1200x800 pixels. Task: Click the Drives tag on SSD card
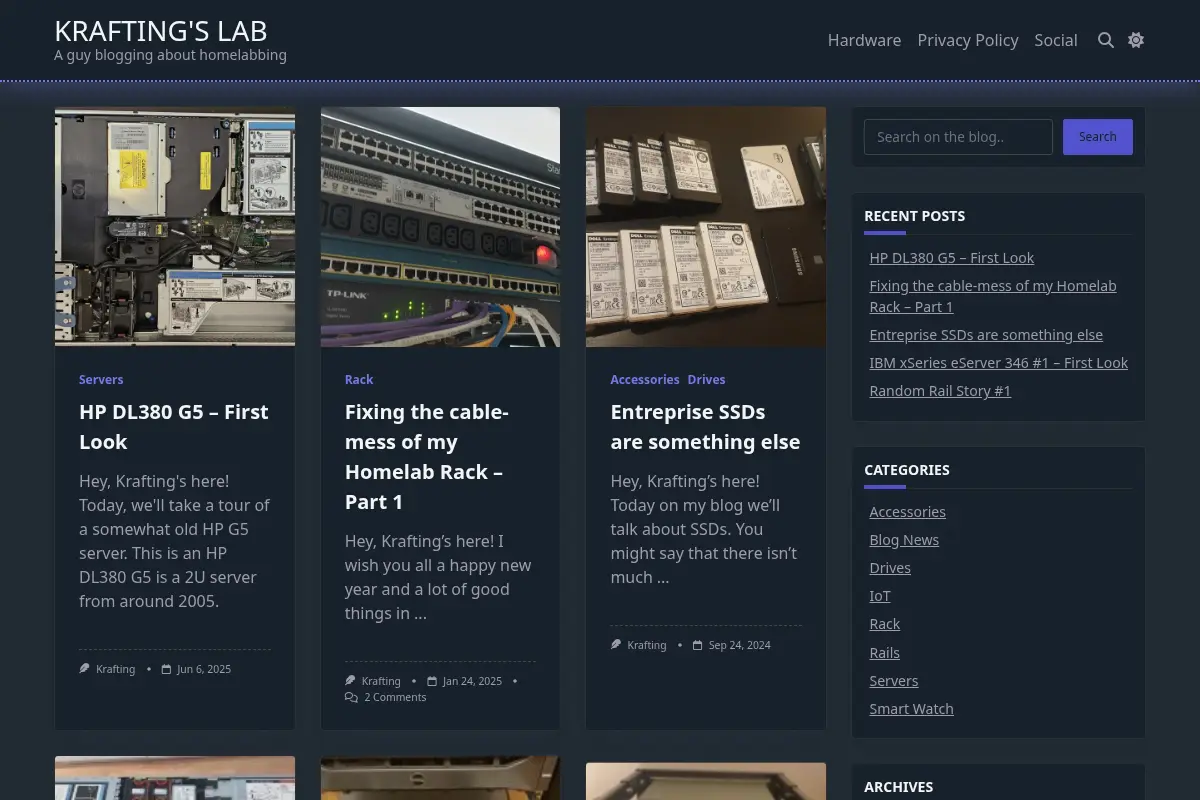coord(706,380)
